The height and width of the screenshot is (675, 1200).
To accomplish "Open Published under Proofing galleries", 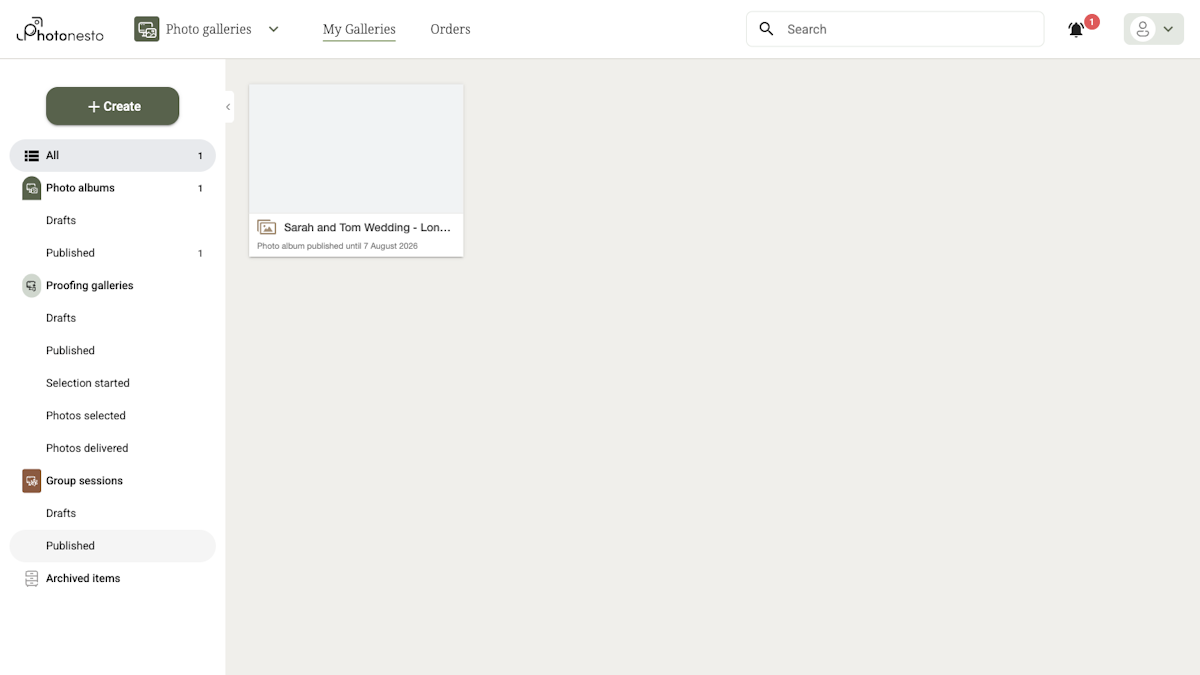I will [113, 350].
